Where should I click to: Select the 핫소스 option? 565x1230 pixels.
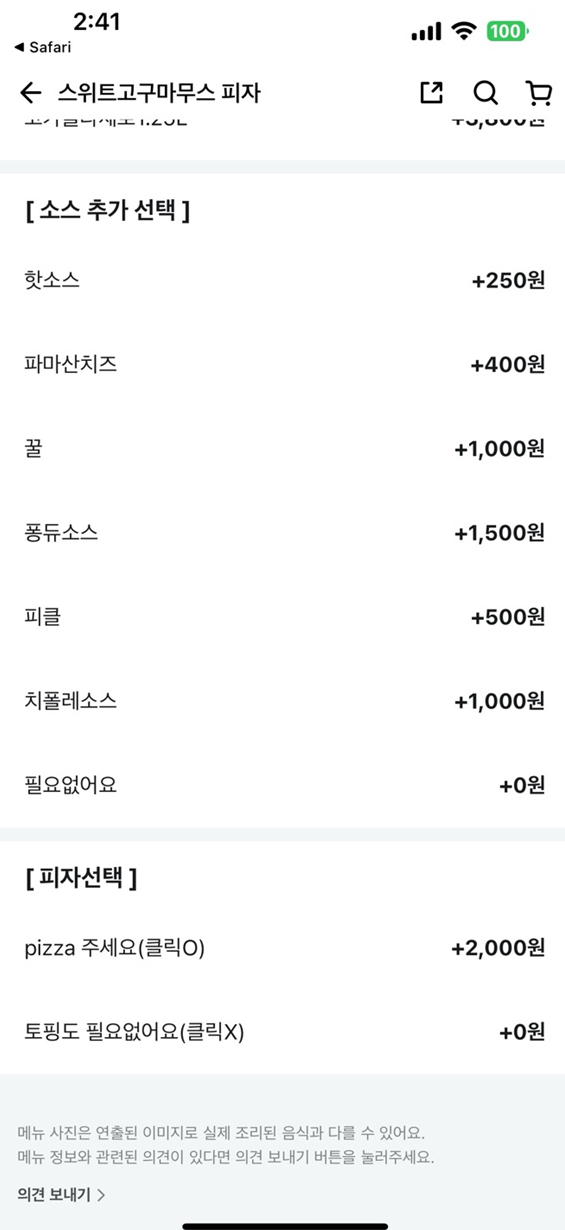pyautogui.click(x=282, y=280)
